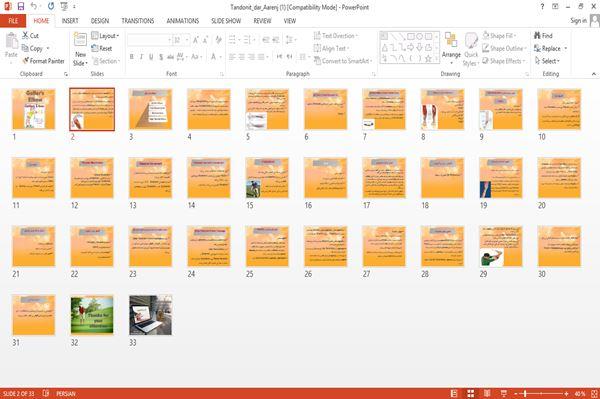Open Shape Outline dropdown
600x399 pixels.
(x=504, y=48)
